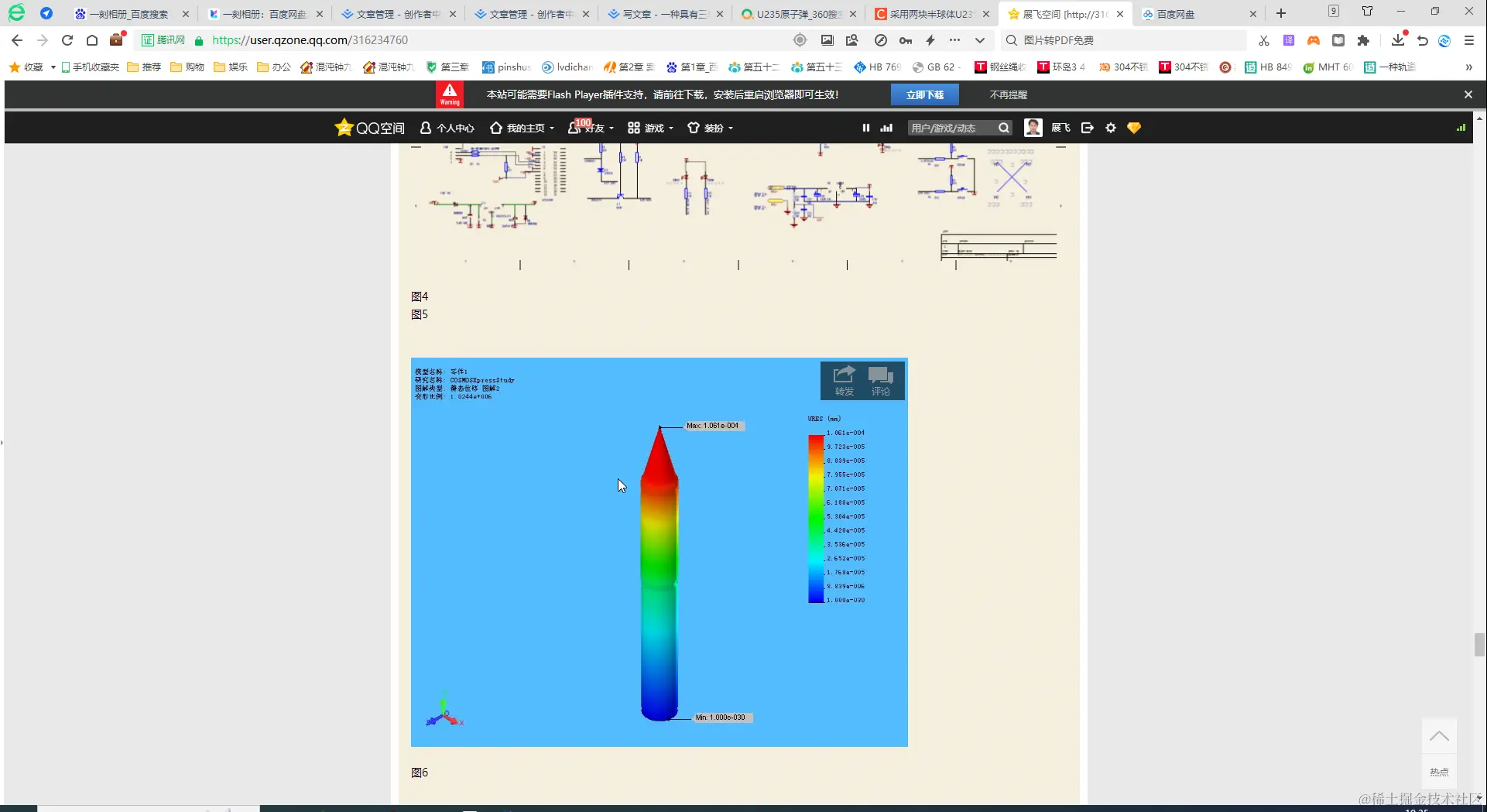Open the downloads panel
Image resolution: width=1487 pixels, height=812 pixels.
coord(1398,40)
